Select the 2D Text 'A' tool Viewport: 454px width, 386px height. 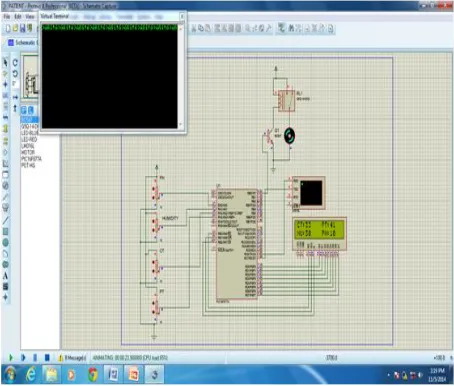(5, 276)
